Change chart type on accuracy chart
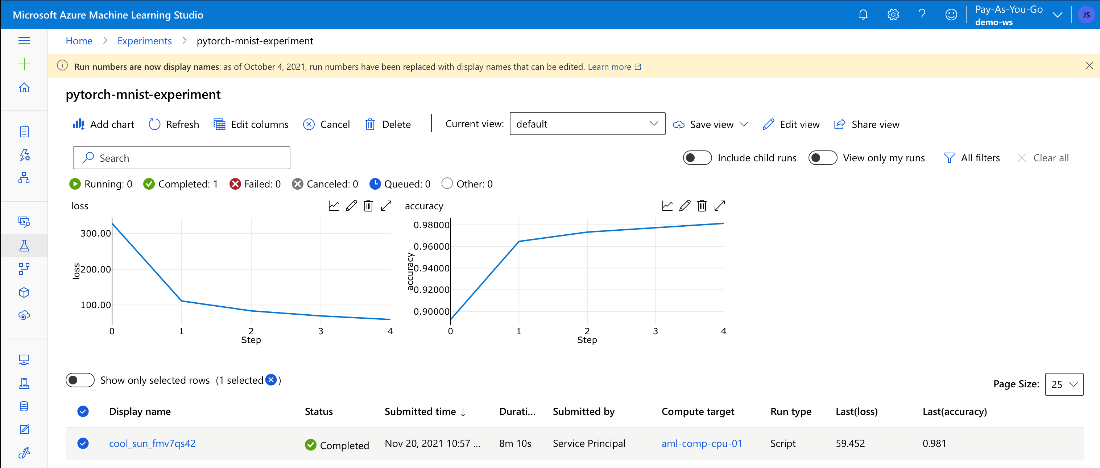 [667, 206]
